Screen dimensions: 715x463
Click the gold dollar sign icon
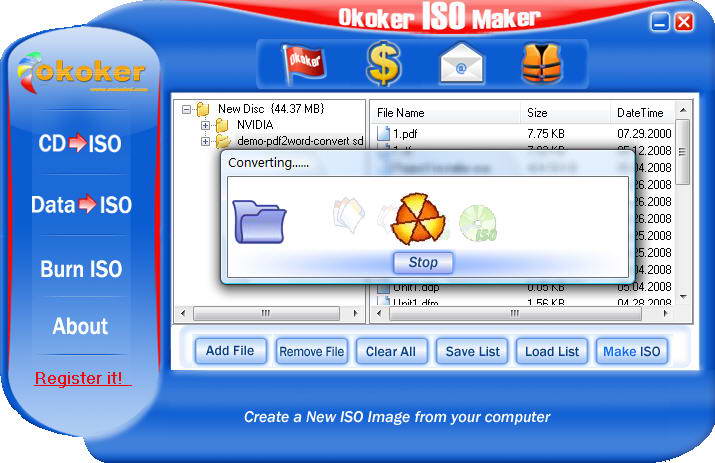pos(382,64)
